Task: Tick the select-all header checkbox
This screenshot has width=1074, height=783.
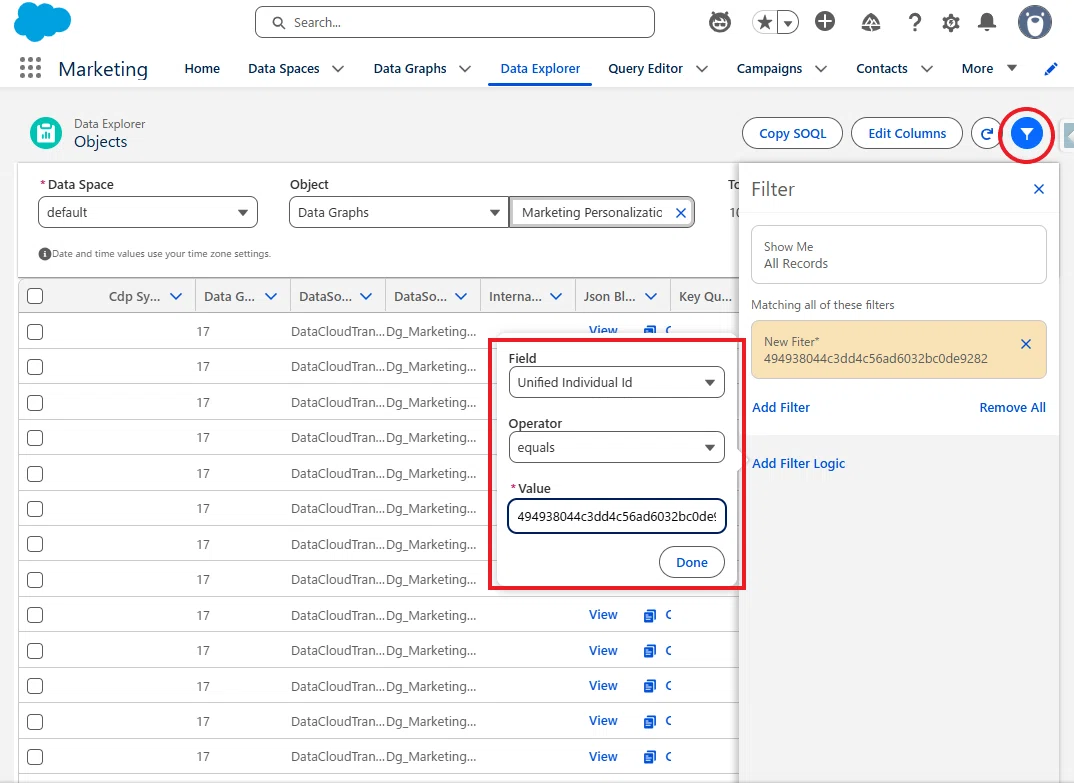Action: tap(35, 296)
